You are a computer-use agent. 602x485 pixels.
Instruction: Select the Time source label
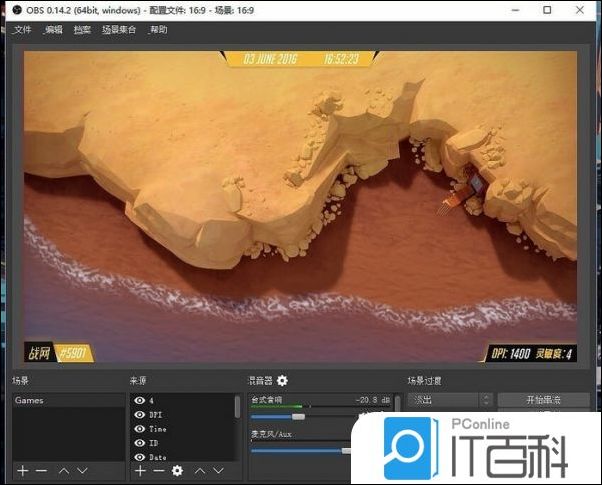[158, 429]
